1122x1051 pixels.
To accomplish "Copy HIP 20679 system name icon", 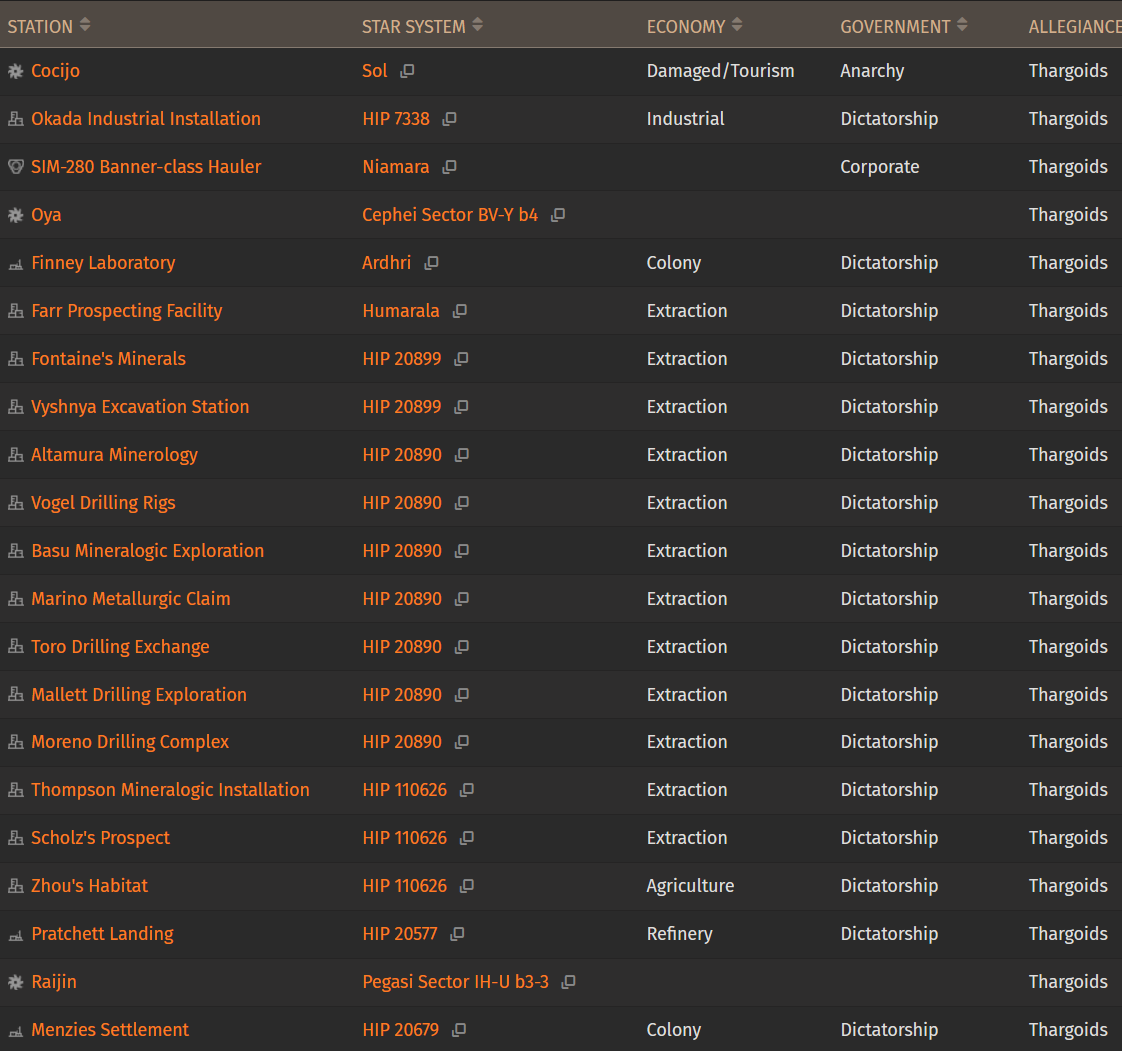I will (459, 1030).
